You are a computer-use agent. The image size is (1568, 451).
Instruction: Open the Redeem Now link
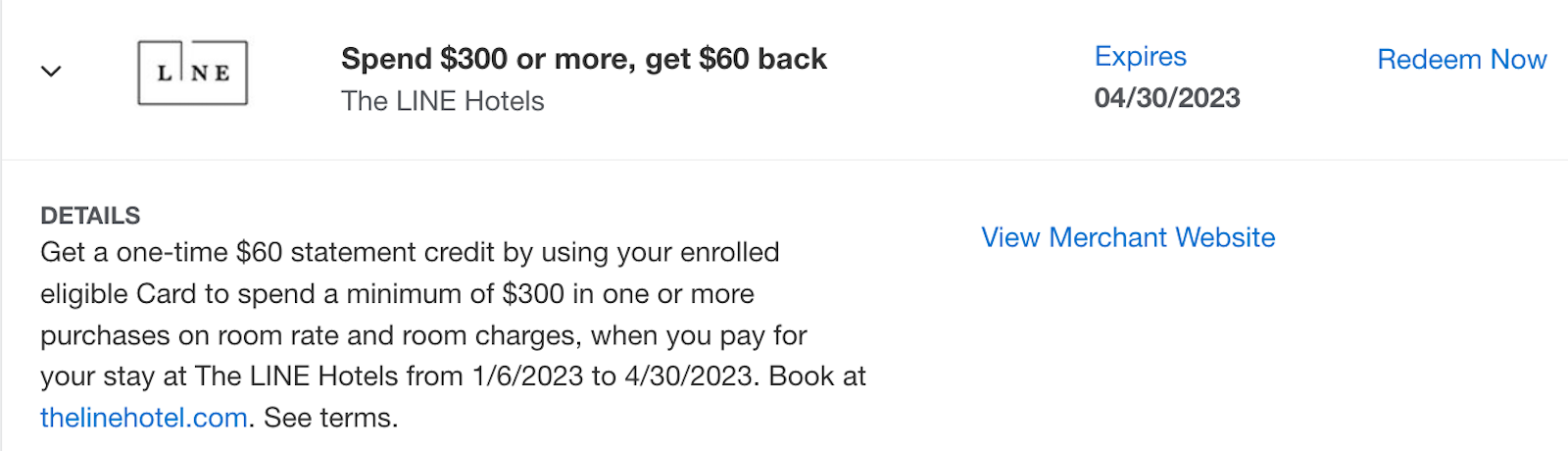pyautogui.click(x=1461, y=60)
